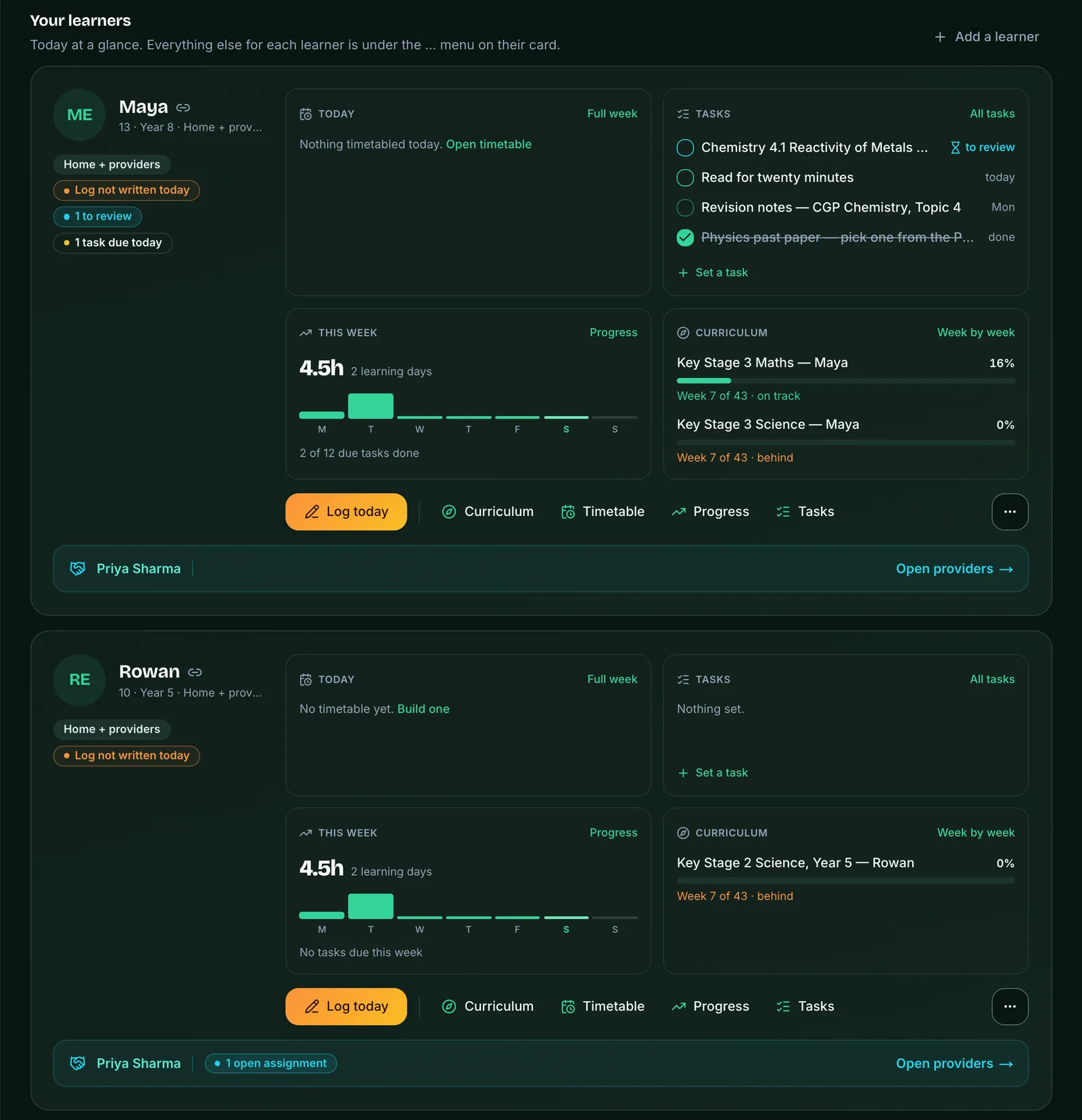Screen dimensions: 1082x1120
Task: Click the hourglass to review icon on Chemistry task
Action: pos(955,147)
